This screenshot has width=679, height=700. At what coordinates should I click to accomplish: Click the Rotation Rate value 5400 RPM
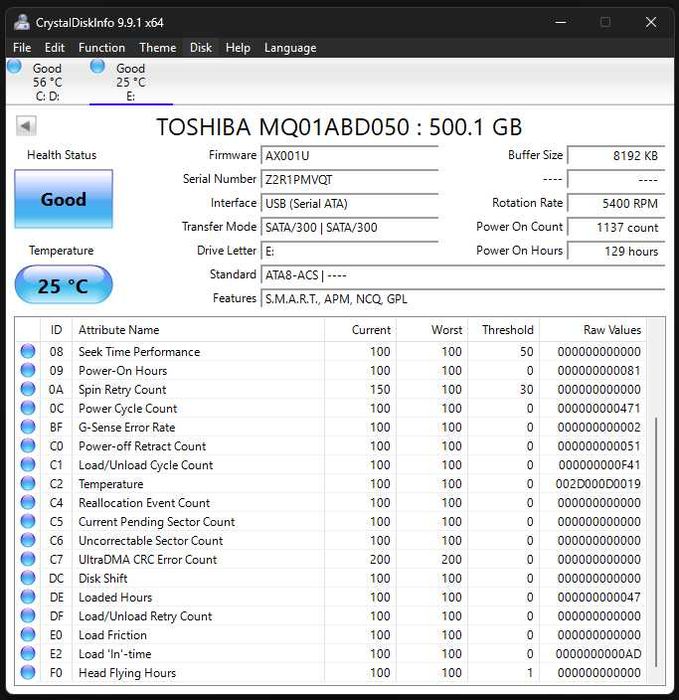[x=616, y=203]
